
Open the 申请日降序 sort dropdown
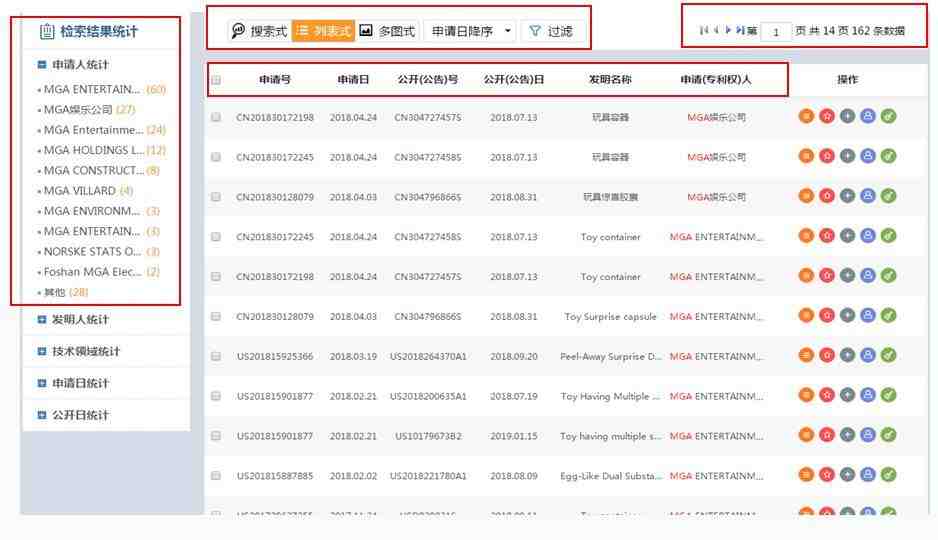(470, 31)
